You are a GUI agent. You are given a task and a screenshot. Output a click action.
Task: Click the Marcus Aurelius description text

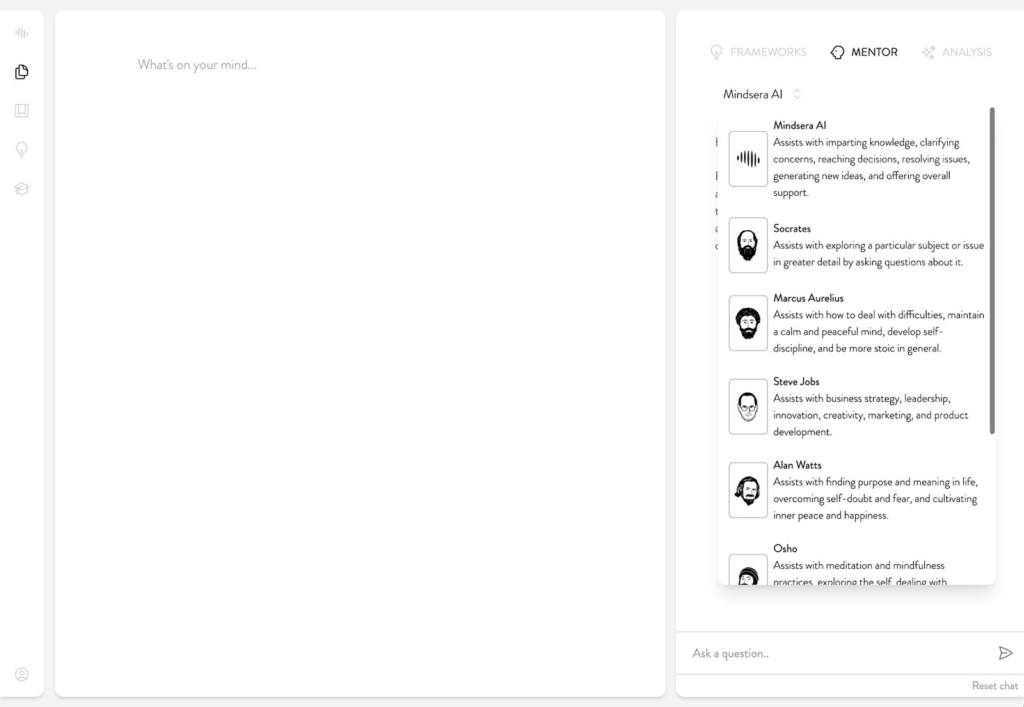[878, 331]
